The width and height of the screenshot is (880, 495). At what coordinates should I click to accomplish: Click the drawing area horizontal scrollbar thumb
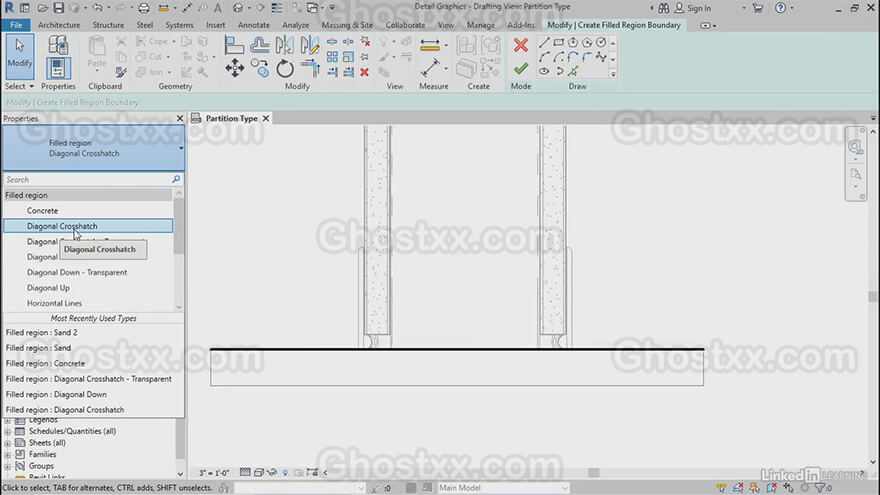(x=594, y=473)
